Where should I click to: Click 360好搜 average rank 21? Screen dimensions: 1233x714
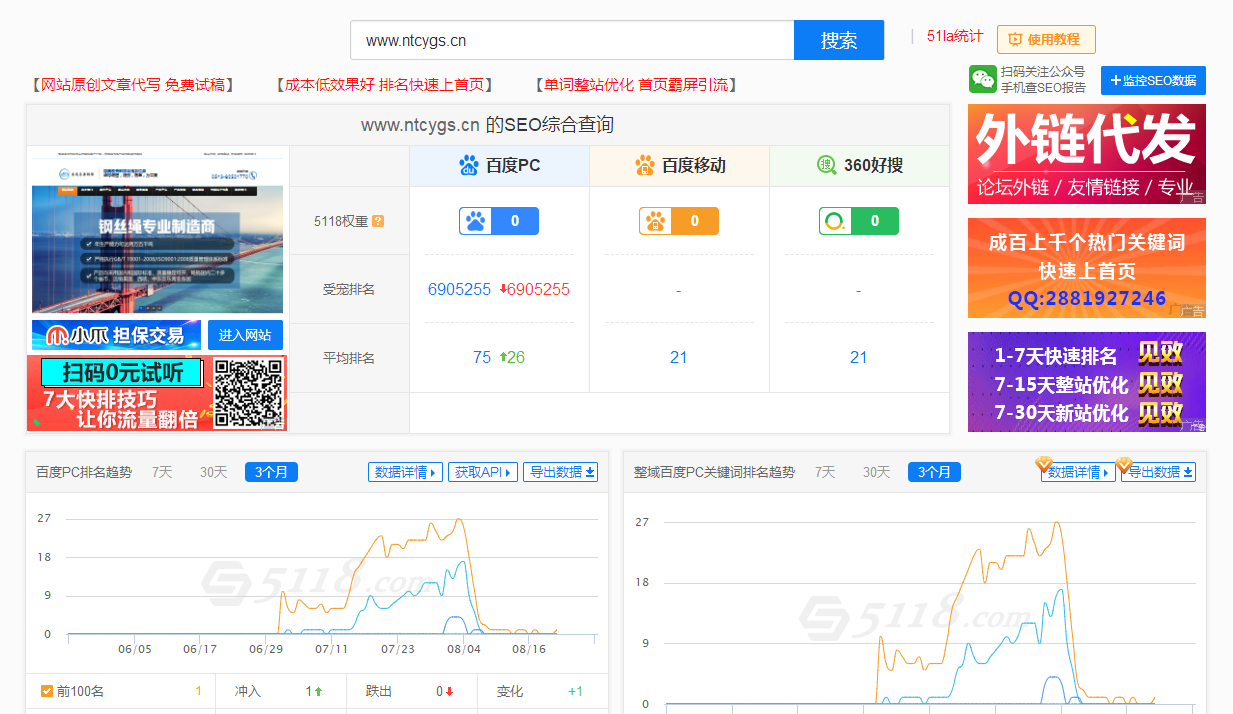pos(859,357)
